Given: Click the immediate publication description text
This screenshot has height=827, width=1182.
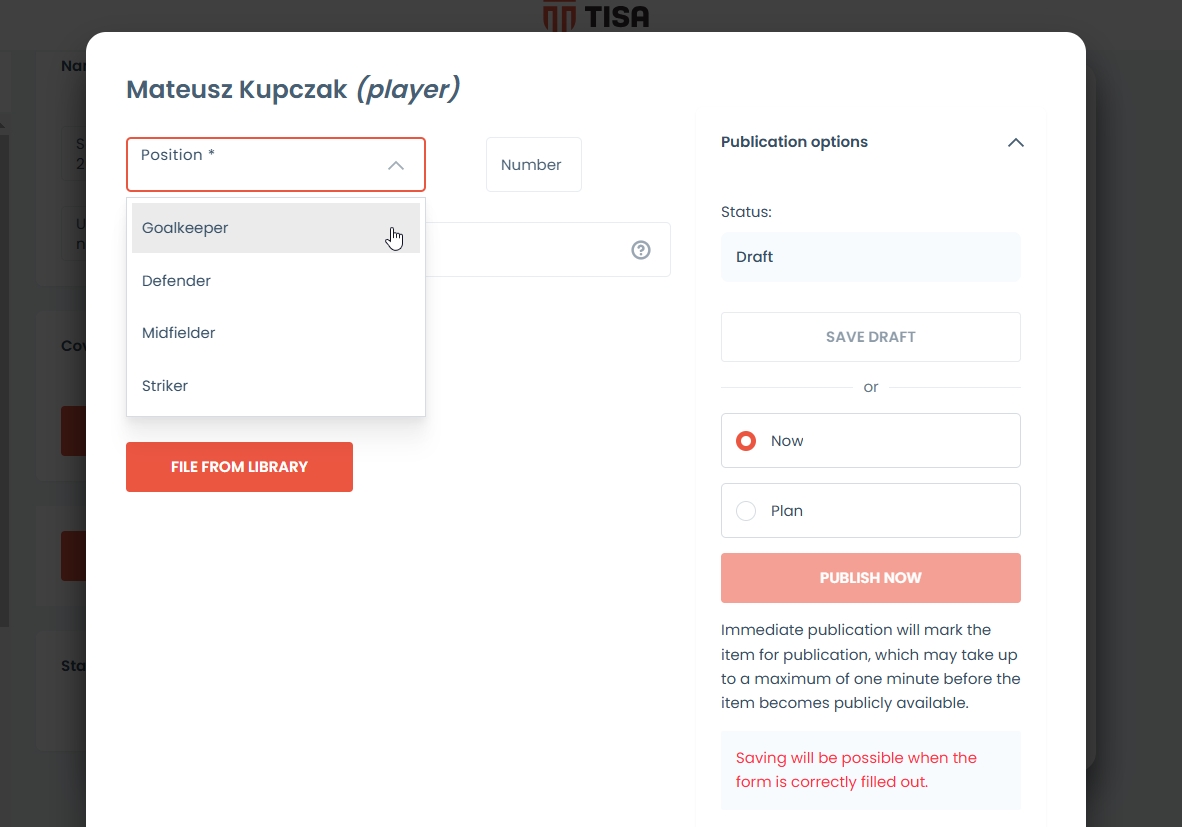Looking at the screenshot, I should (x=870, y=666).
